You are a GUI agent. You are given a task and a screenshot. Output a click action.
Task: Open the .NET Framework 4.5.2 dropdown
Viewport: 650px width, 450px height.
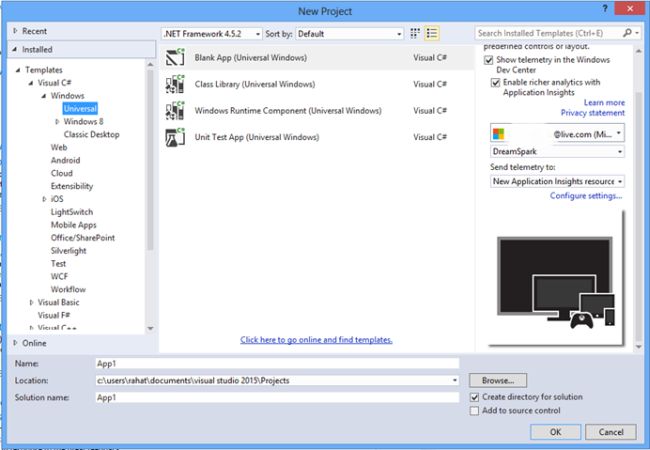pos(212,34)
